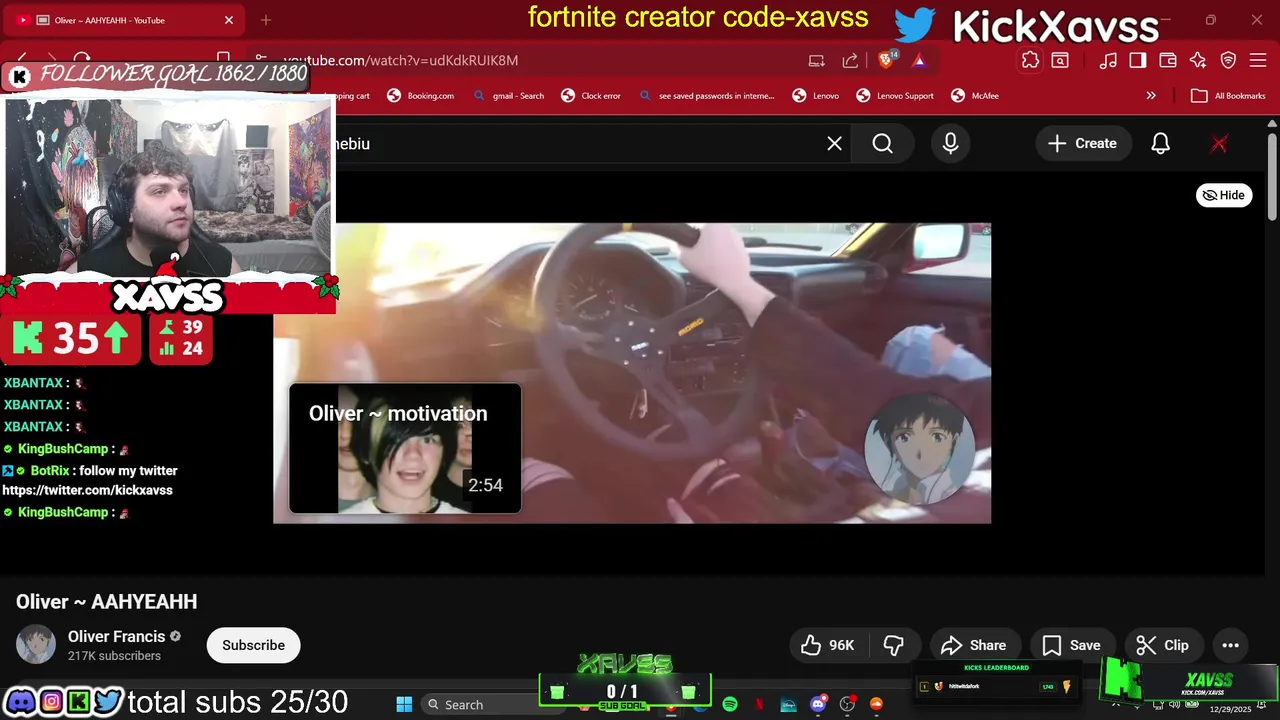Viewport: 1280px width, 720px height.
Task: Click the Create button
Action: [1082, 143]
